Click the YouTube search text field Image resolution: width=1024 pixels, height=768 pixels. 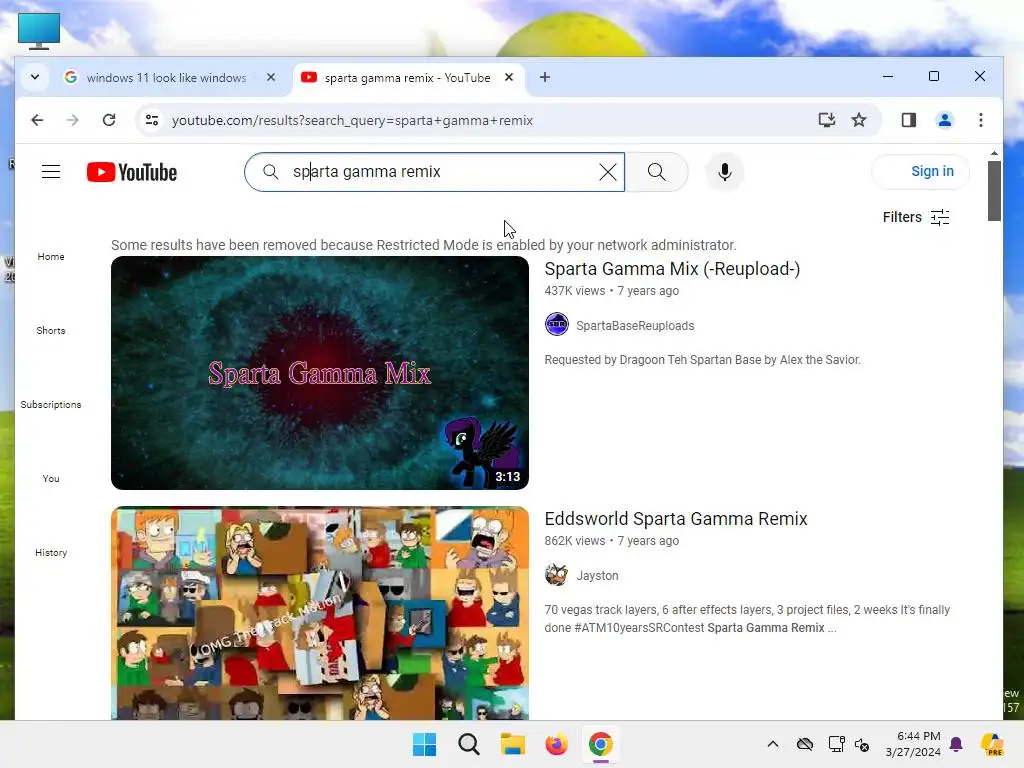[x=434, y=172]
